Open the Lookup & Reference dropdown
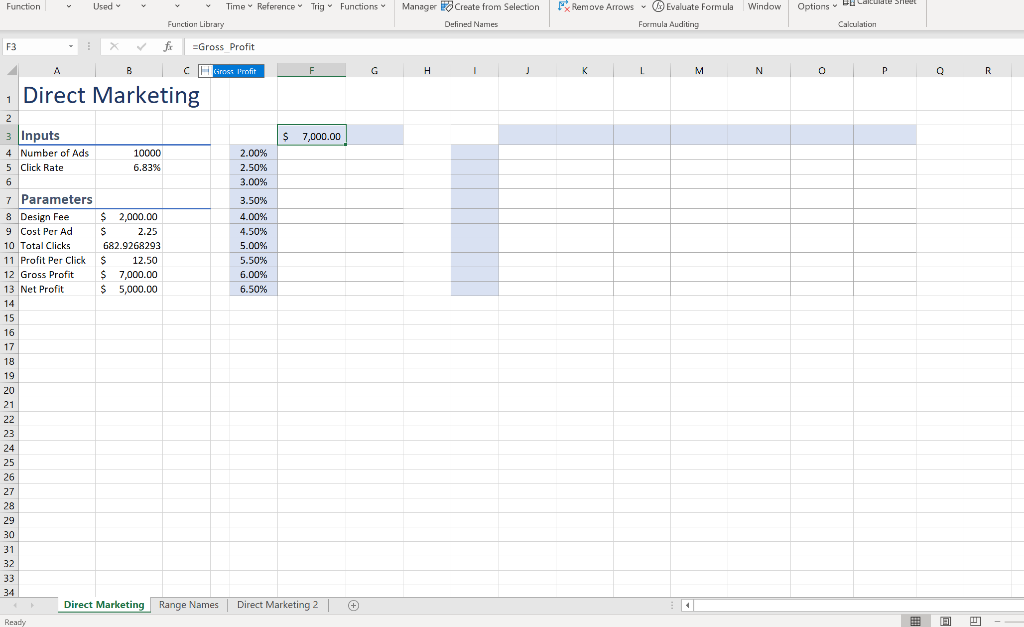This screenshot has width=1024, height=627. (x=300, y=7)
